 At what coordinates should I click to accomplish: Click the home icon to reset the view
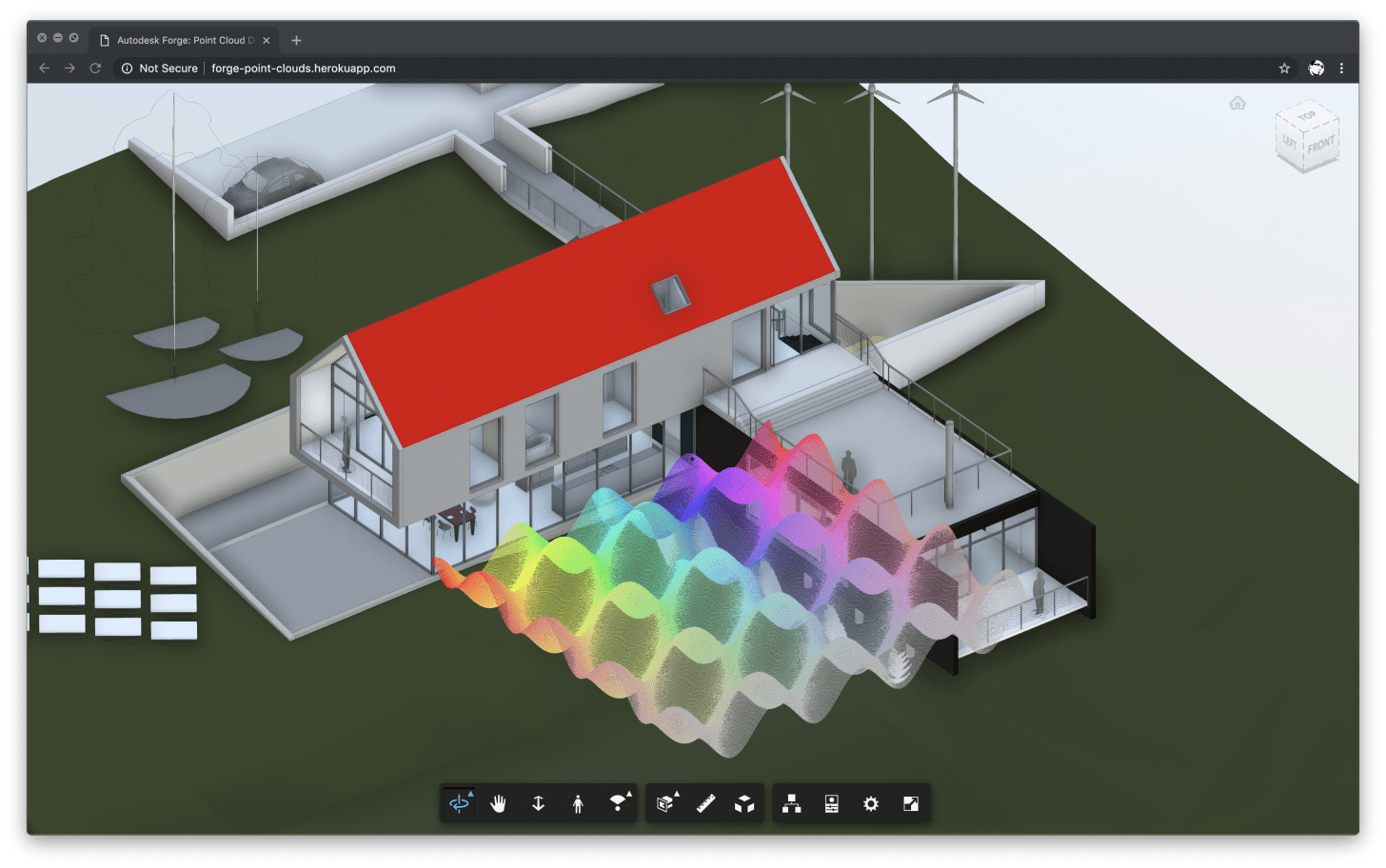[1237, 102]
